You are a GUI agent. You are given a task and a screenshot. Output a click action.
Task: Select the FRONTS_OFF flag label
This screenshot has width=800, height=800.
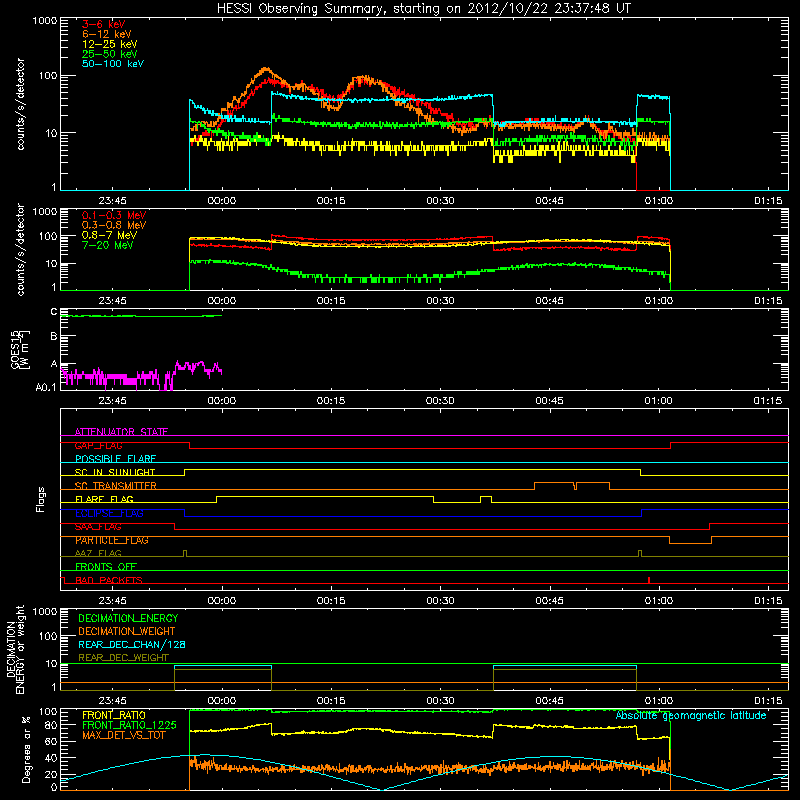tap(106, 566)
